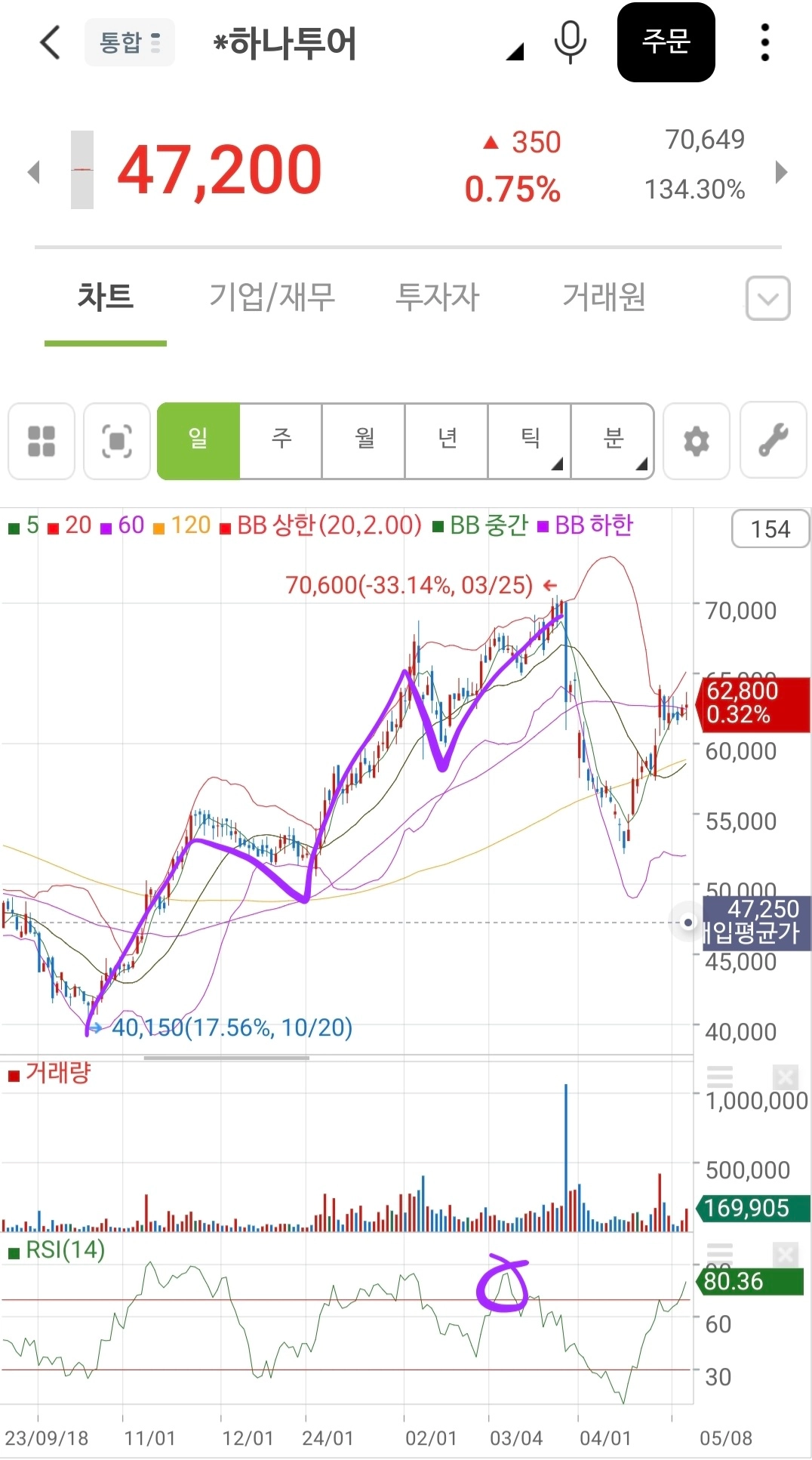Tap the 40,150 low price annotation
The height and width of the screenshot is (1460, 812).
(220, 1027)
